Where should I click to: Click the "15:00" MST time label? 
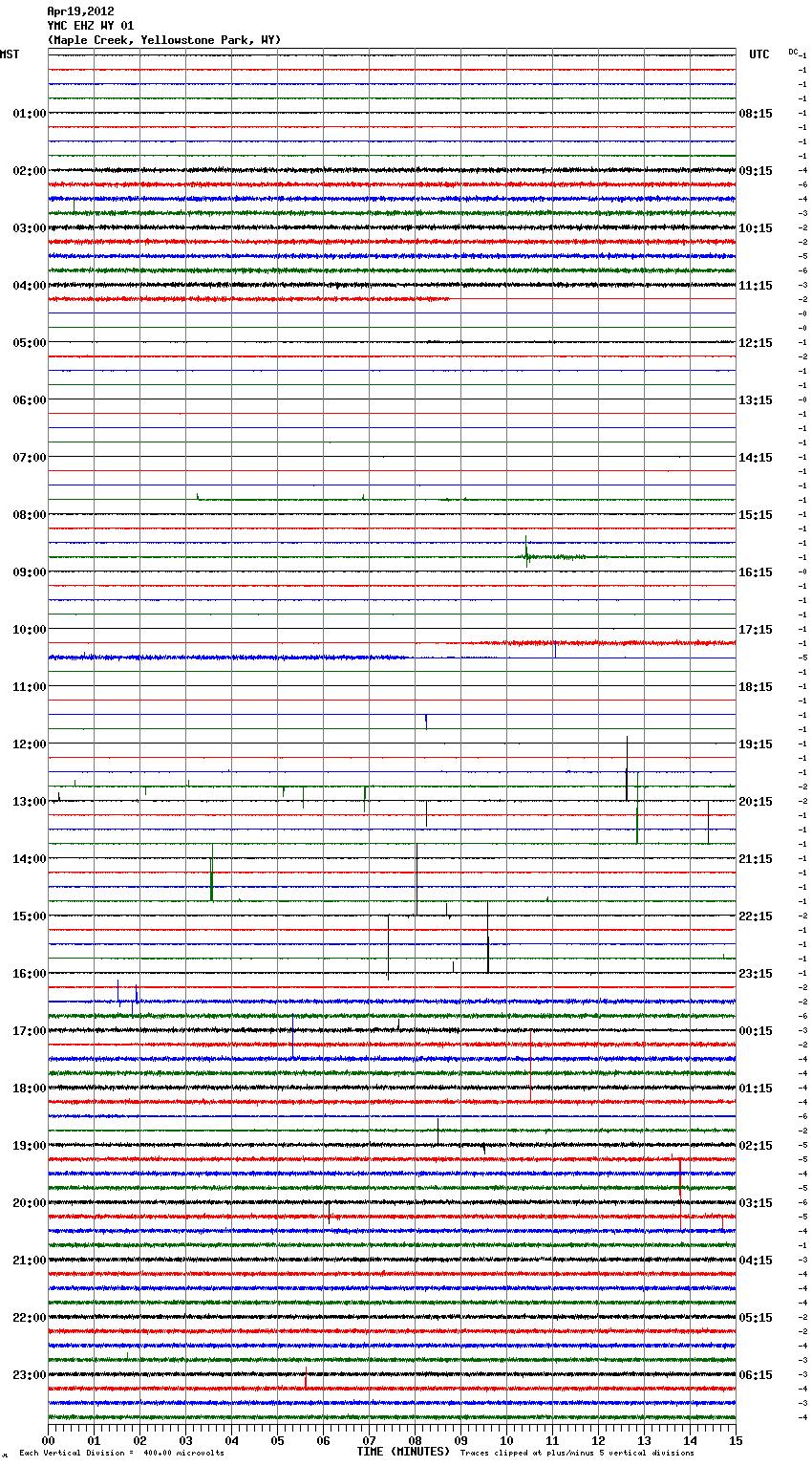(30, 916)
